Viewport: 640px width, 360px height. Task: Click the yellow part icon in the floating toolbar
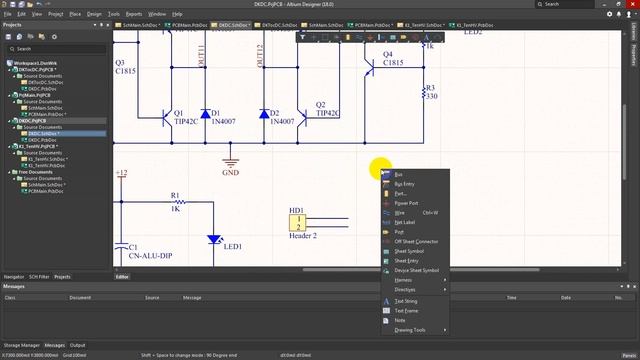[x=348, y=37]
